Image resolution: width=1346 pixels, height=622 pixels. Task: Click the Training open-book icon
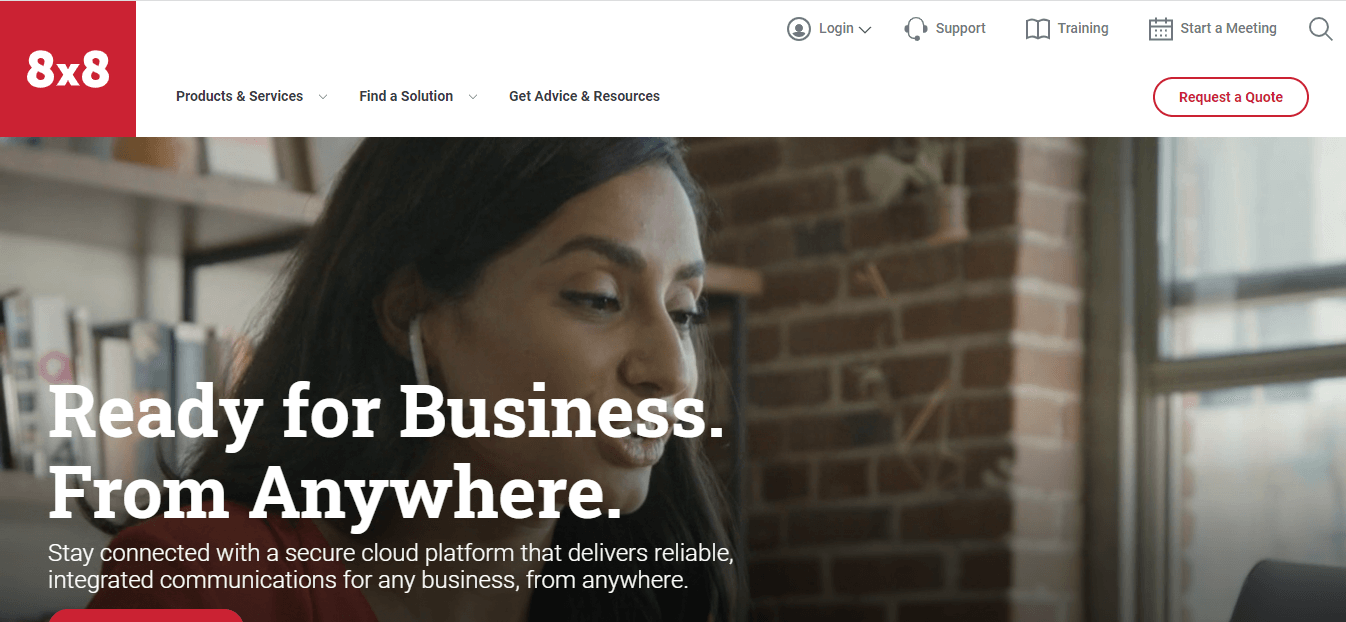[x=1036, y=28]
